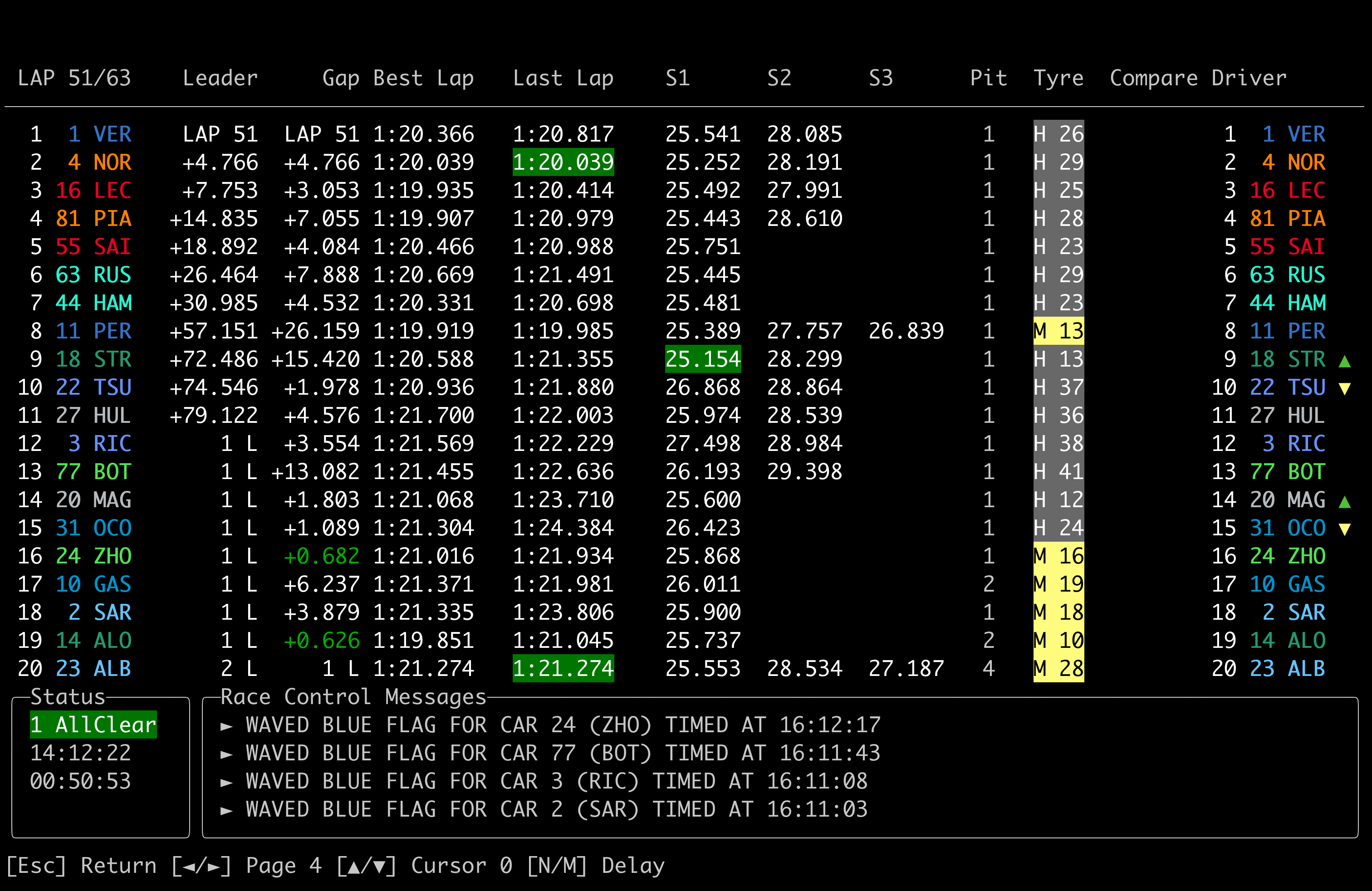Click yellow down arrow next to TSU
The height and width of the screenshot is (891, 1372).
tap(1344, 389)
